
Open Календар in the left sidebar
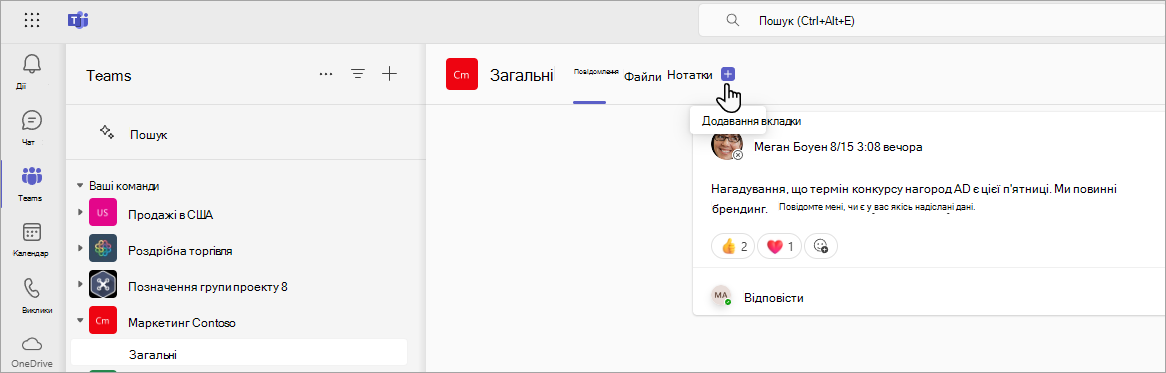(32, 232)
